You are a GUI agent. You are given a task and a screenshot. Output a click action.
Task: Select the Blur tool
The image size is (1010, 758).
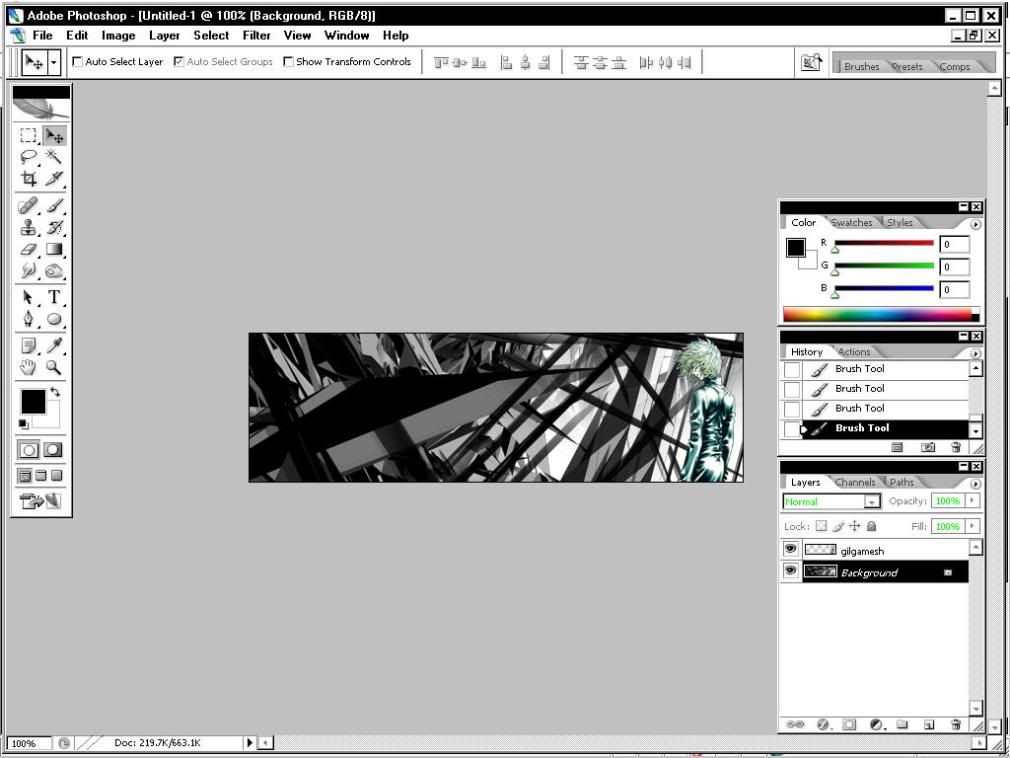click(28, 271)
